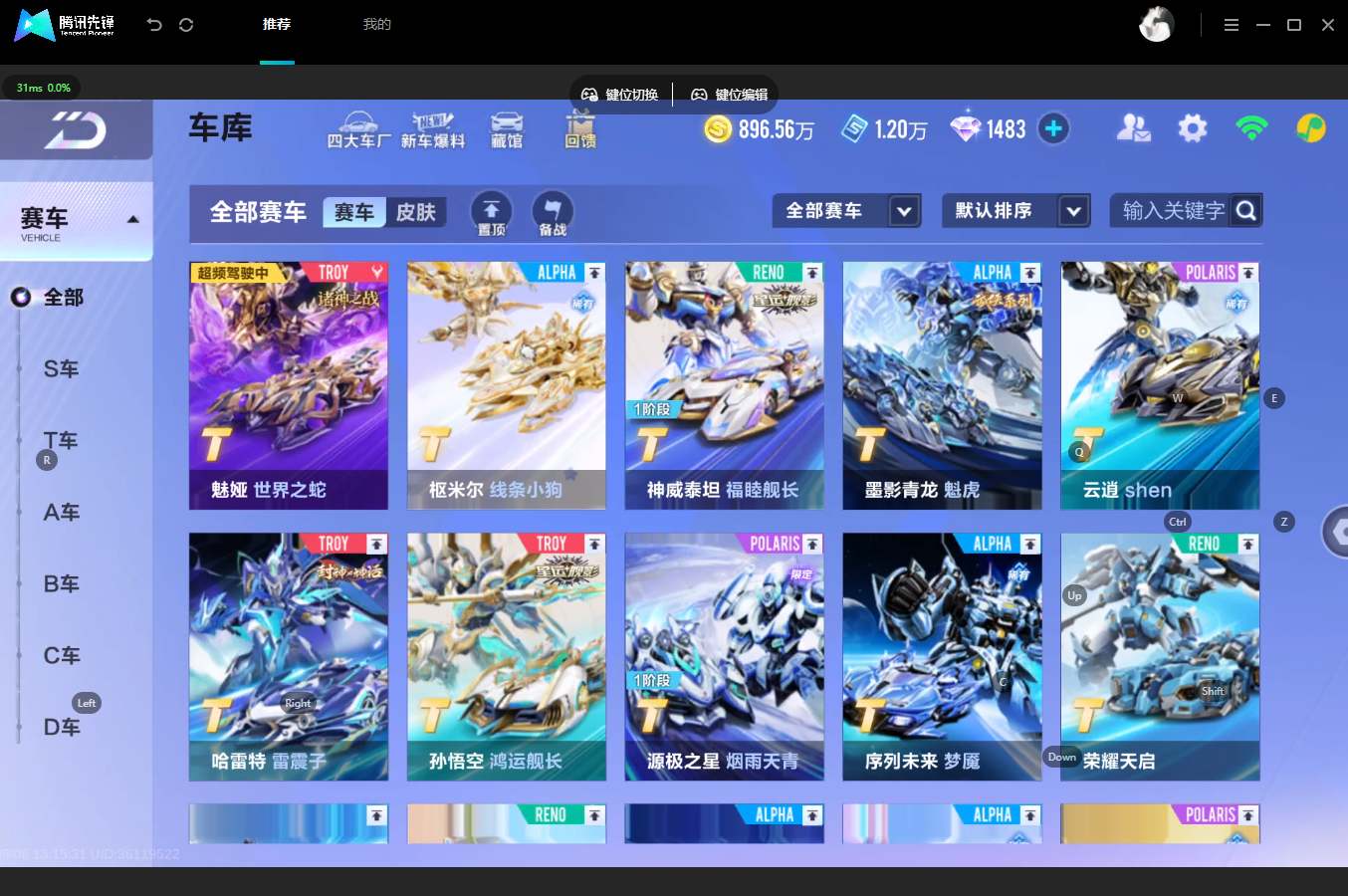Switch to the 皮肤 skins tab
This screenshot has width=1348, height=896.
416,212
